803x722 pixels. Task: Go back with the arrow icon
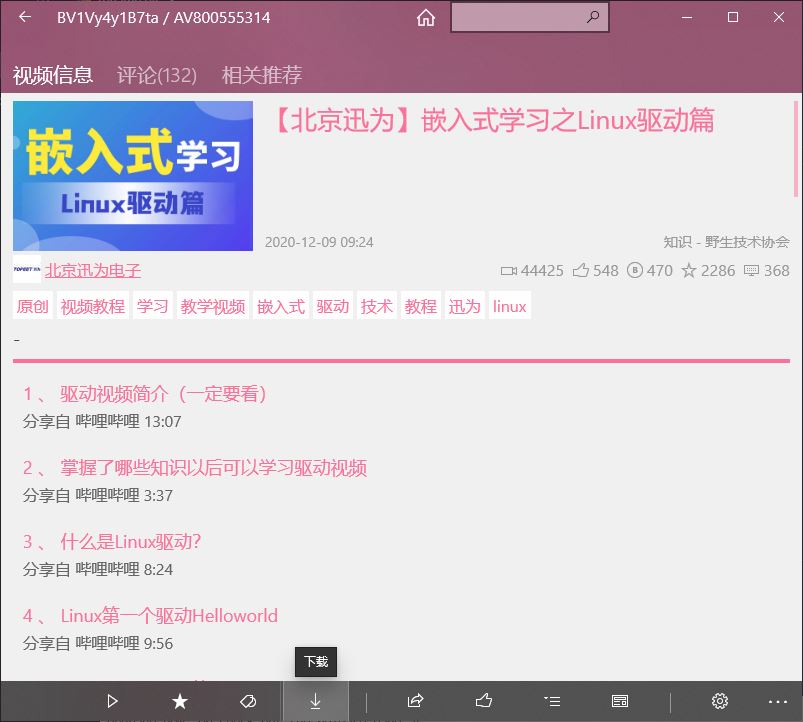pos(25,17)
